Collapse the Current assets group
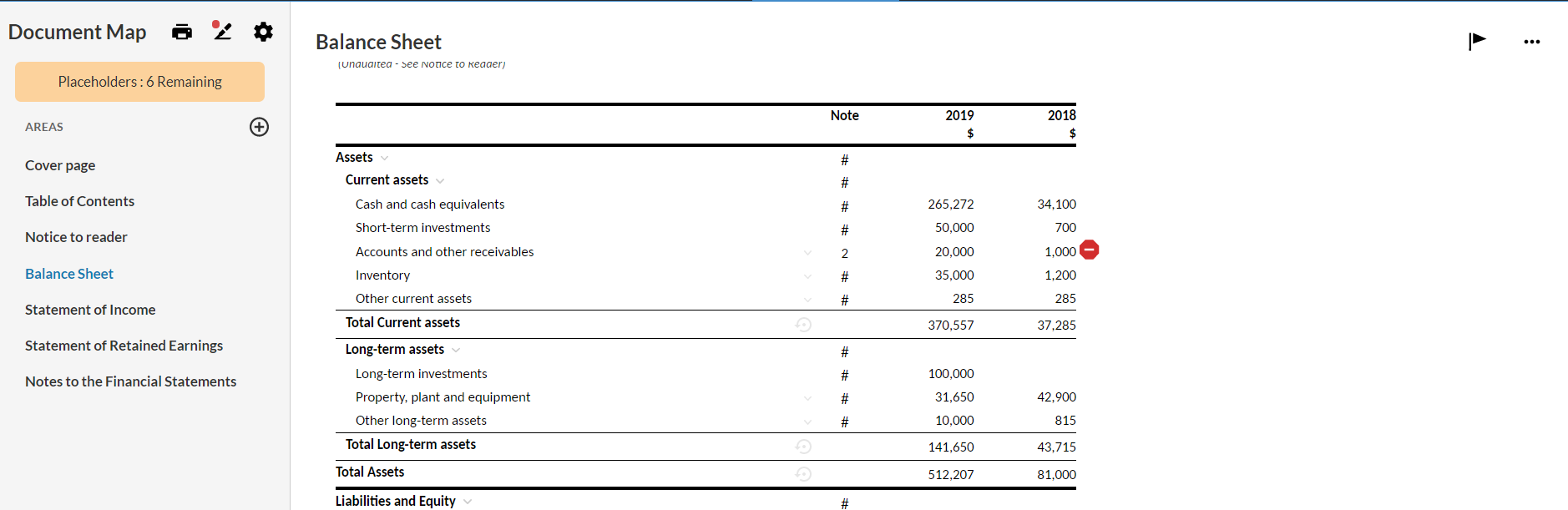The width and height of the screenshot is (1568, 510). point(440,181)
